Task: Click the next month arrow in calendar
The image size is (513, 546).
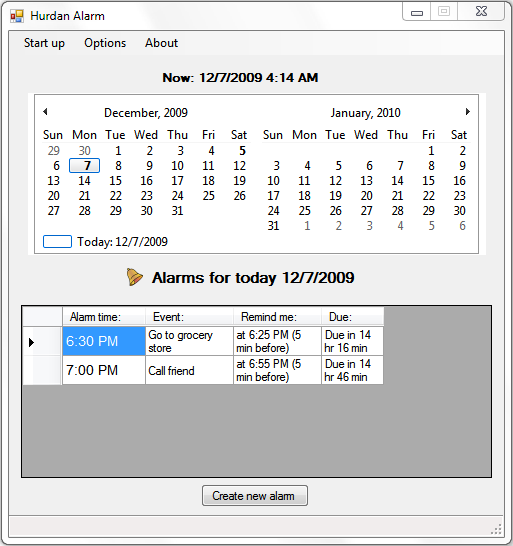Action: tap(468, 112)
